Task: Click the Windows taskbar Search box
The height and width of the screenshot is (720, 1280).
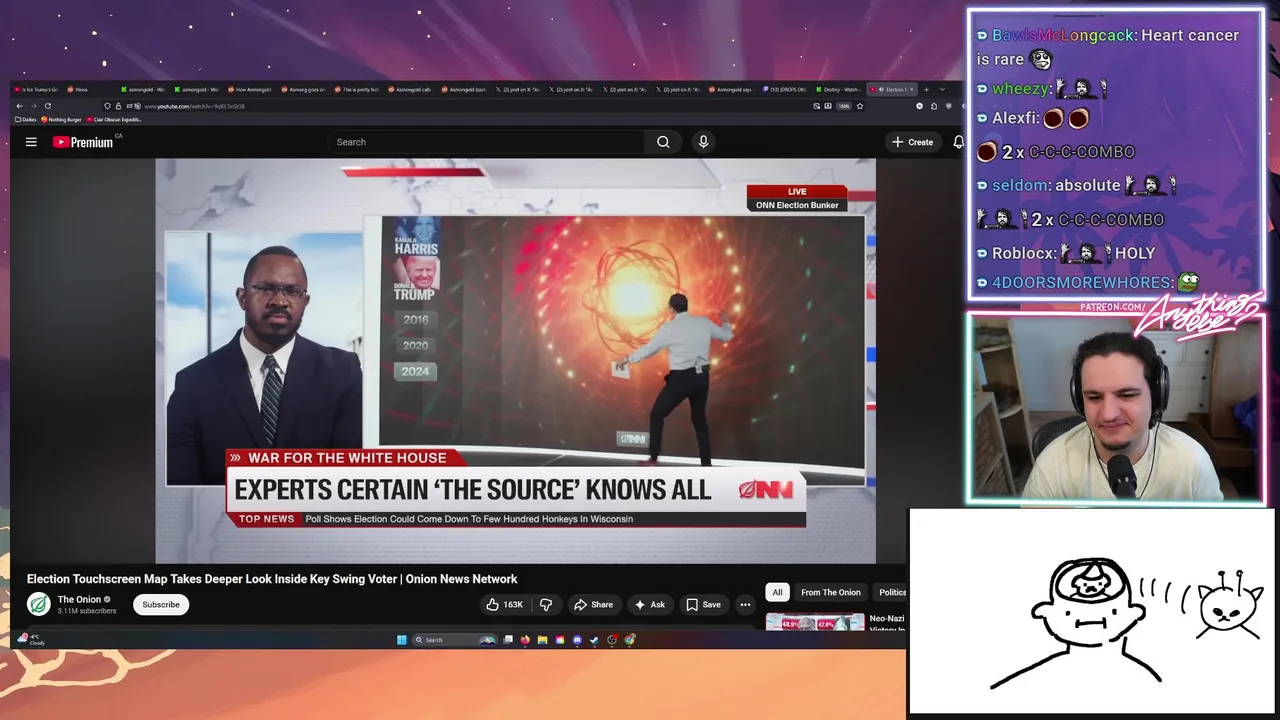Action: point(454,640)
